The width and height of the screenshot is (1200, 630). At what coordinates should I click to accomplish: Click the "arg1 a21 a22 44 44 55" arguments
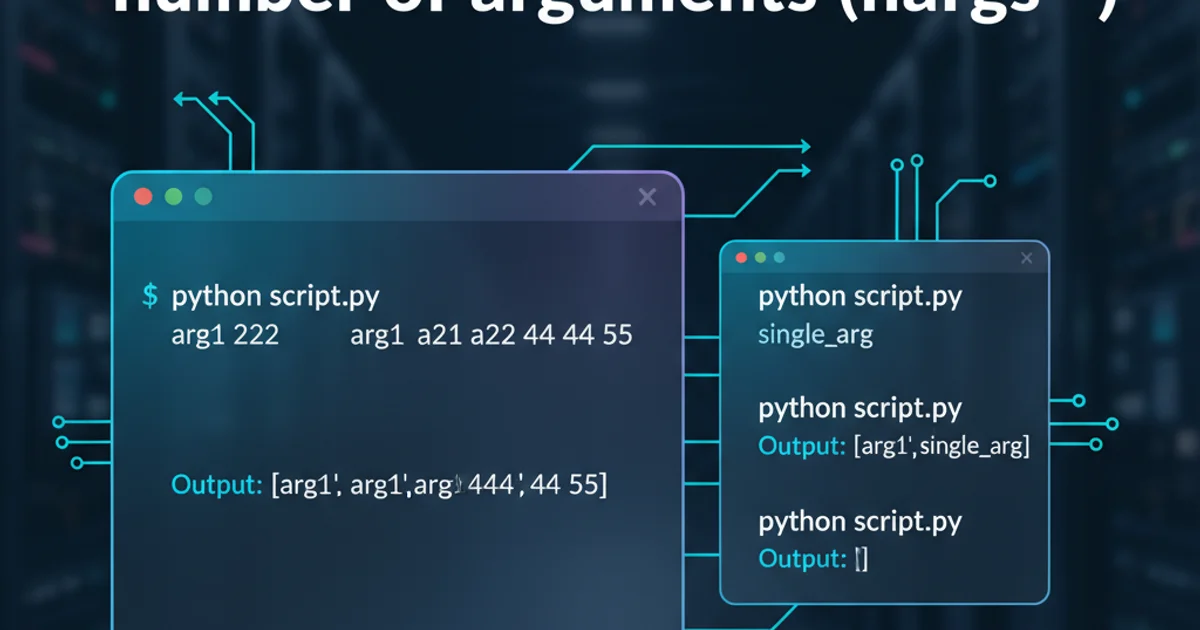491,335
